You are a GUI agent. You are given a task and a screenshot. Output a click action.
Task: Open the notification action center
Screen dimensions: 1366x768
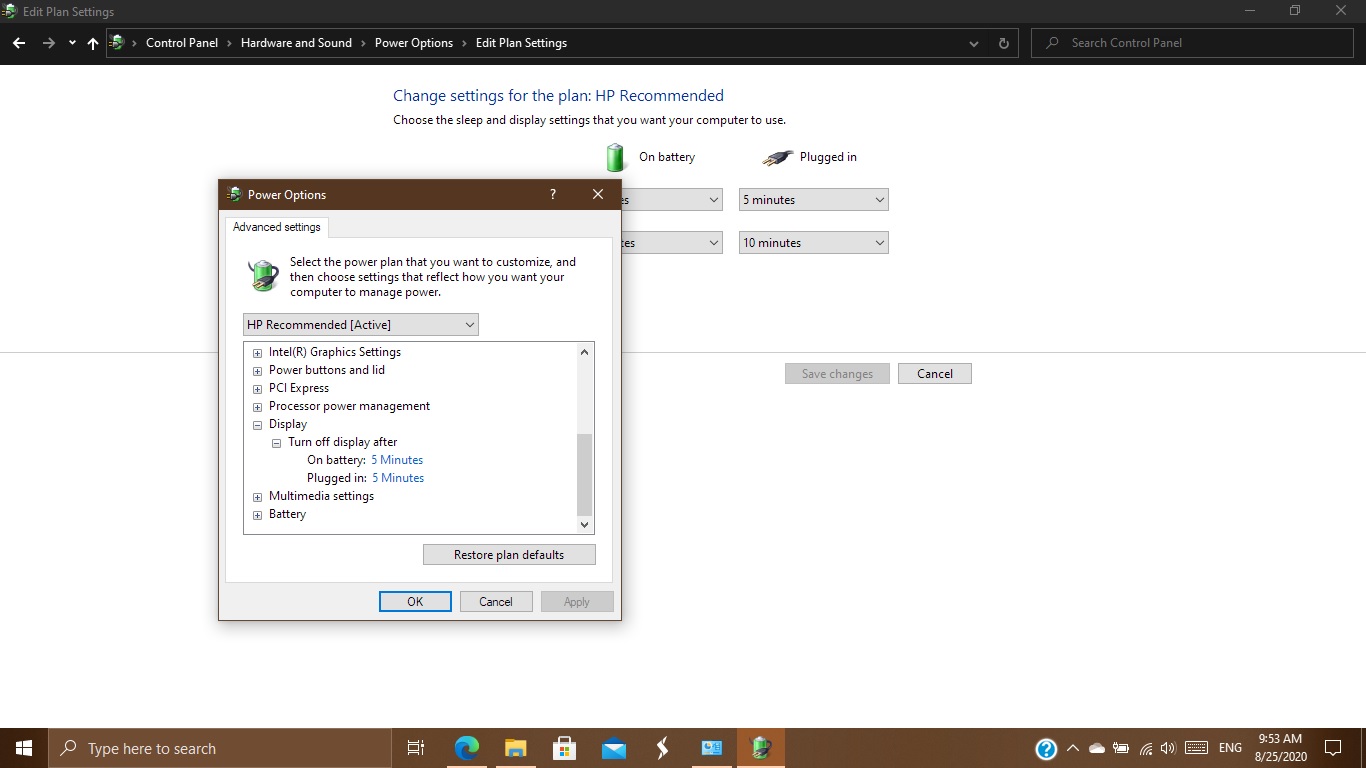1333,748
